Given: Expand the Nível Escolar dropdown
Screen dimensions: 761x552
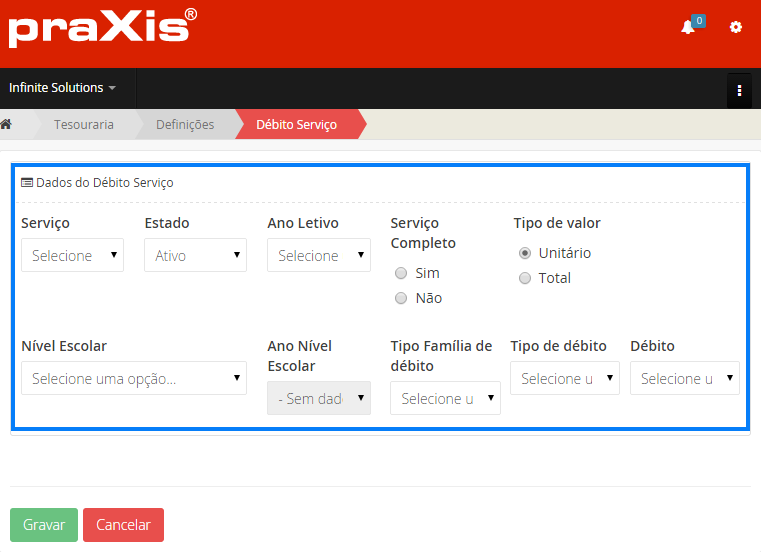Looking at the screenshot, I should 133,378.
